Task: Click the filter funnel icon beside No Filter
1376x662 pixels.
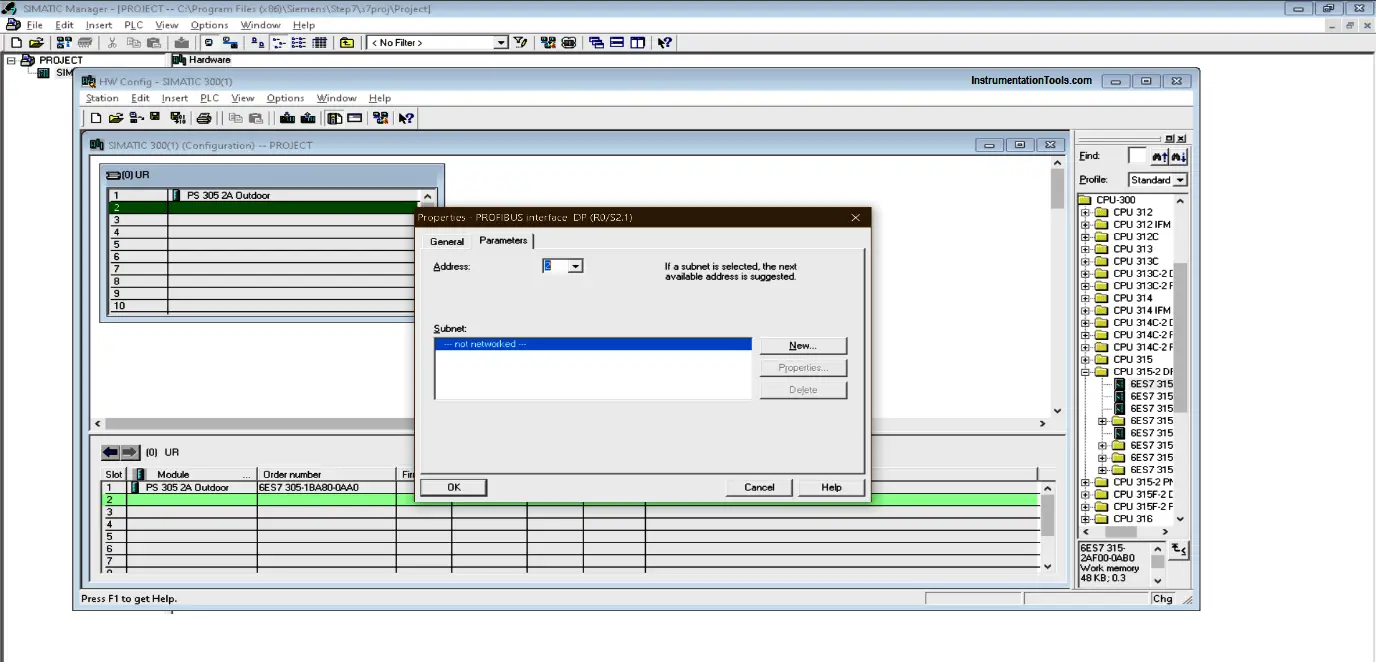Action: (520, 43)
